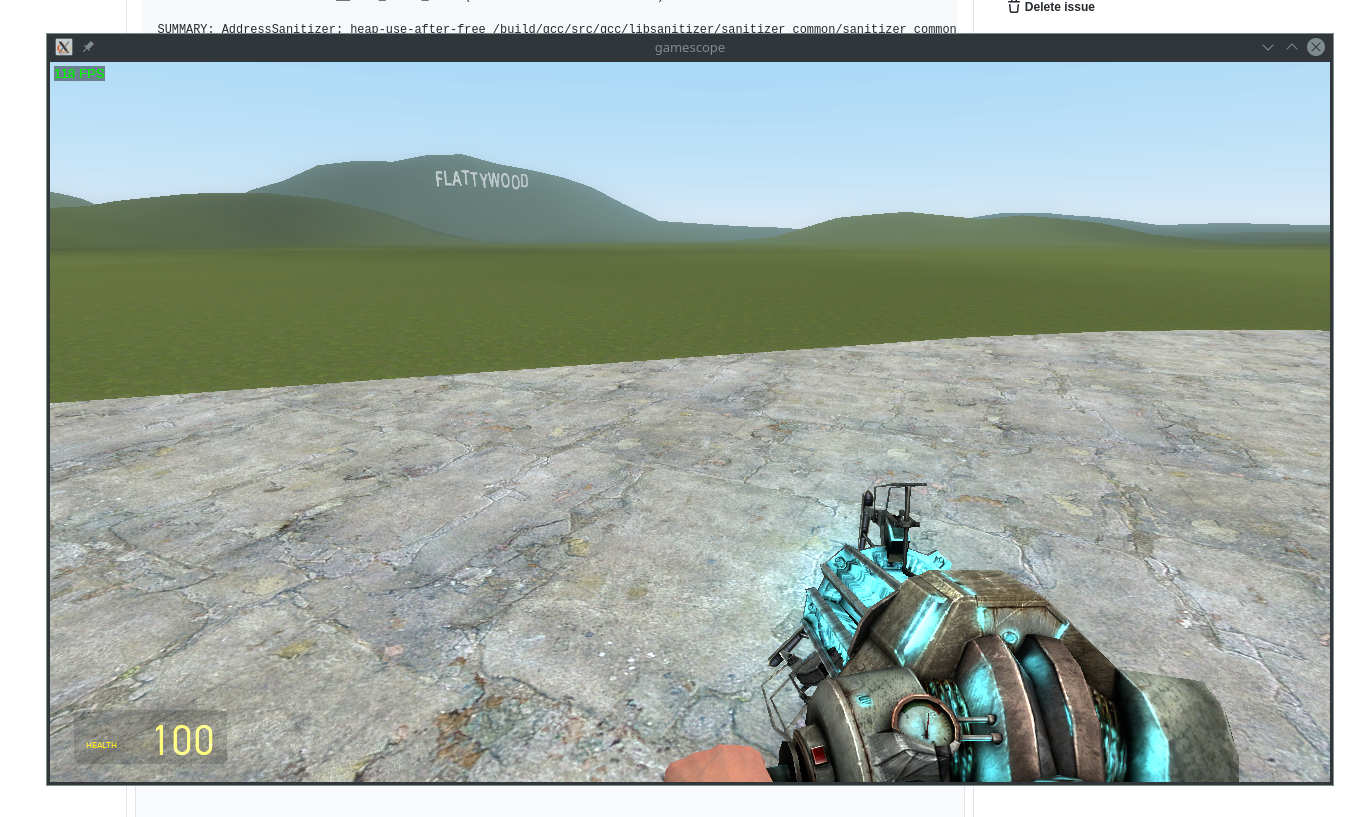Click the AddressSanitizer SUMMARY text line
The image size is (1366, 817).
(555, 29)
